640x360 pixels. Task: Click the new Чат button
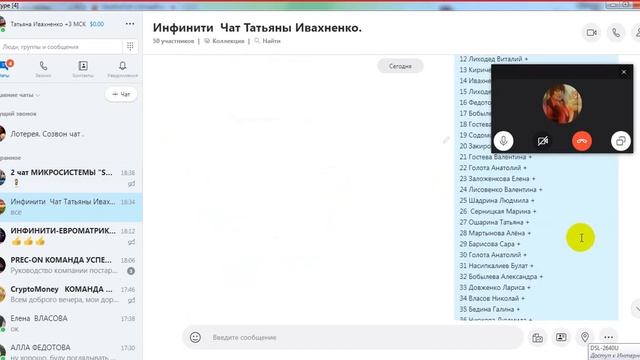pyautogui.click(x=121, y=94)
